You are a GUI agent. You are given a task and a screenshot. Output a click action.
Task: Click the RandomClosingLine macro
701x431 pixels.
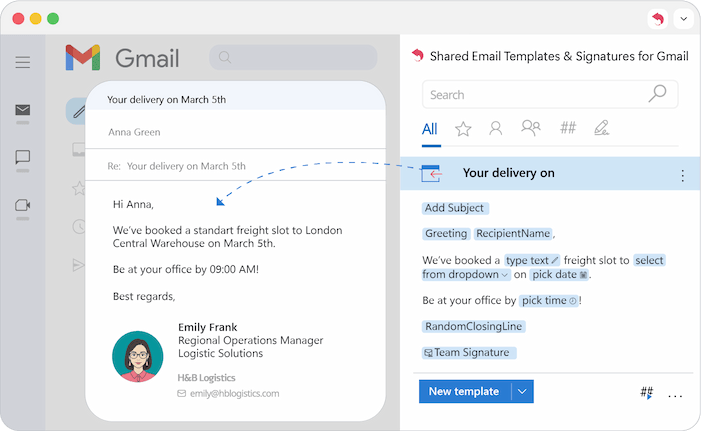(x=473, y=326)
